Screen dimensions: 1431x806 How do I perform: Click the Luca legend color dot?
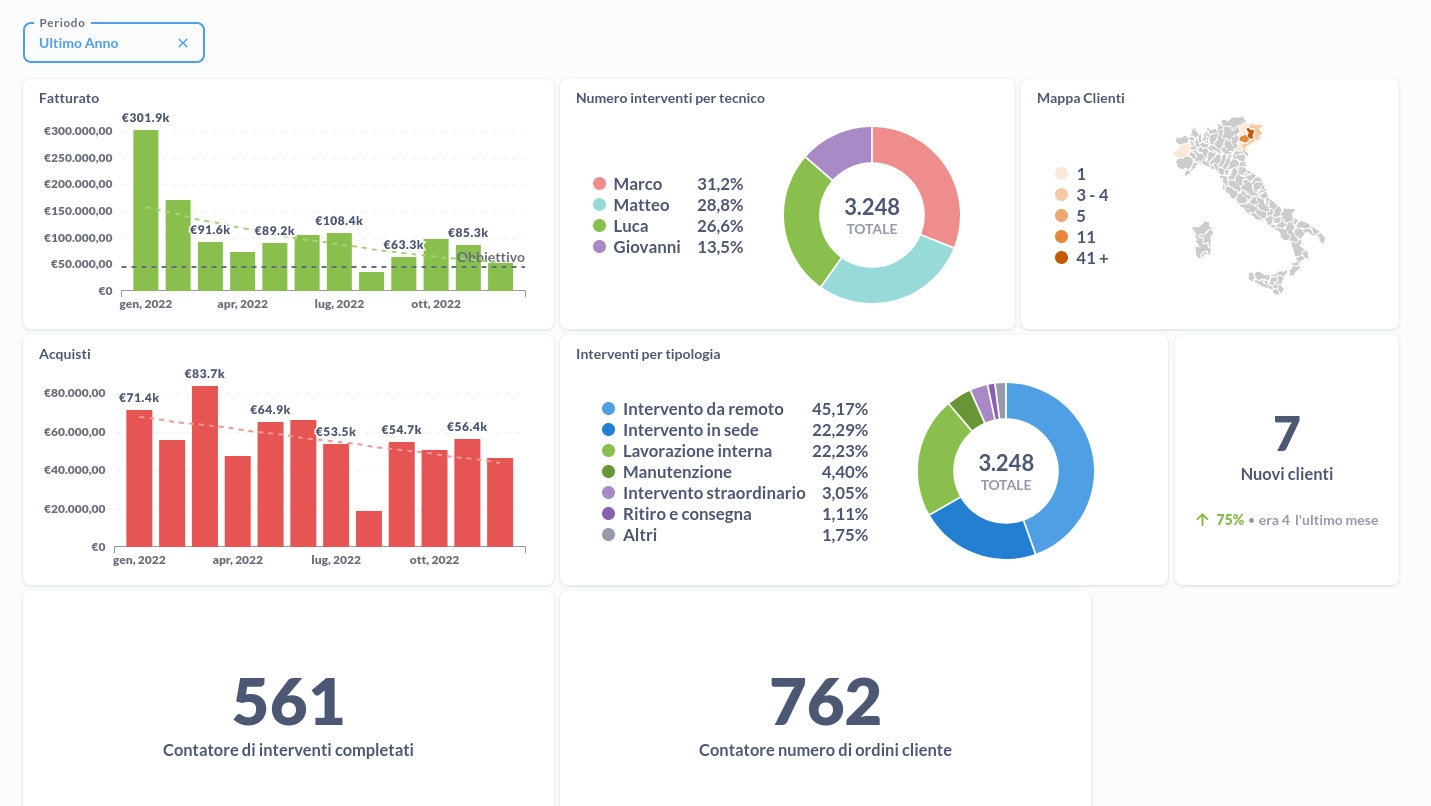point(599,226)
